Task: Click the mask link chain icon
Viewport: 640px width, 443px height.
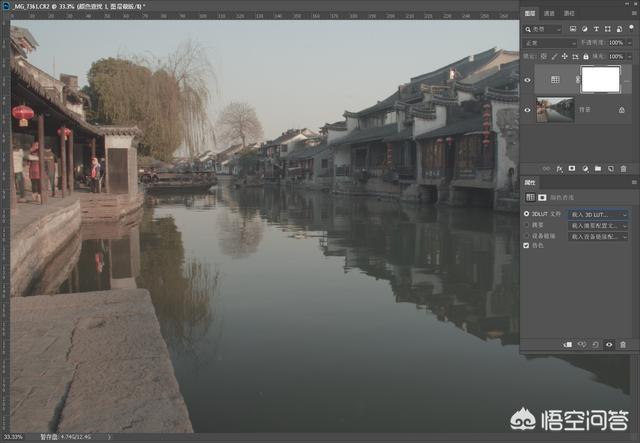Action: (x=578, y=80)
